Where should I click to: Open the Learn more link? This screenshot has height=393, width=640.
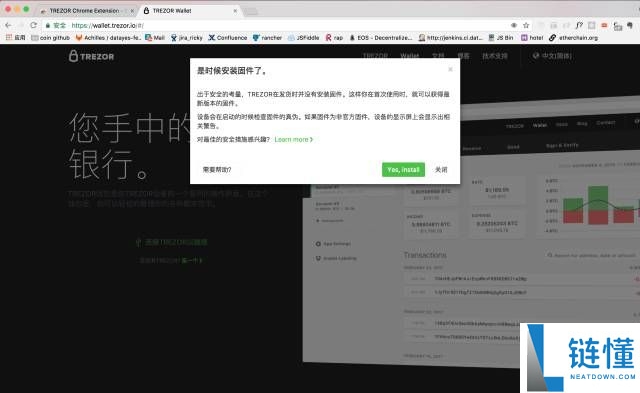tap(293, 140)
